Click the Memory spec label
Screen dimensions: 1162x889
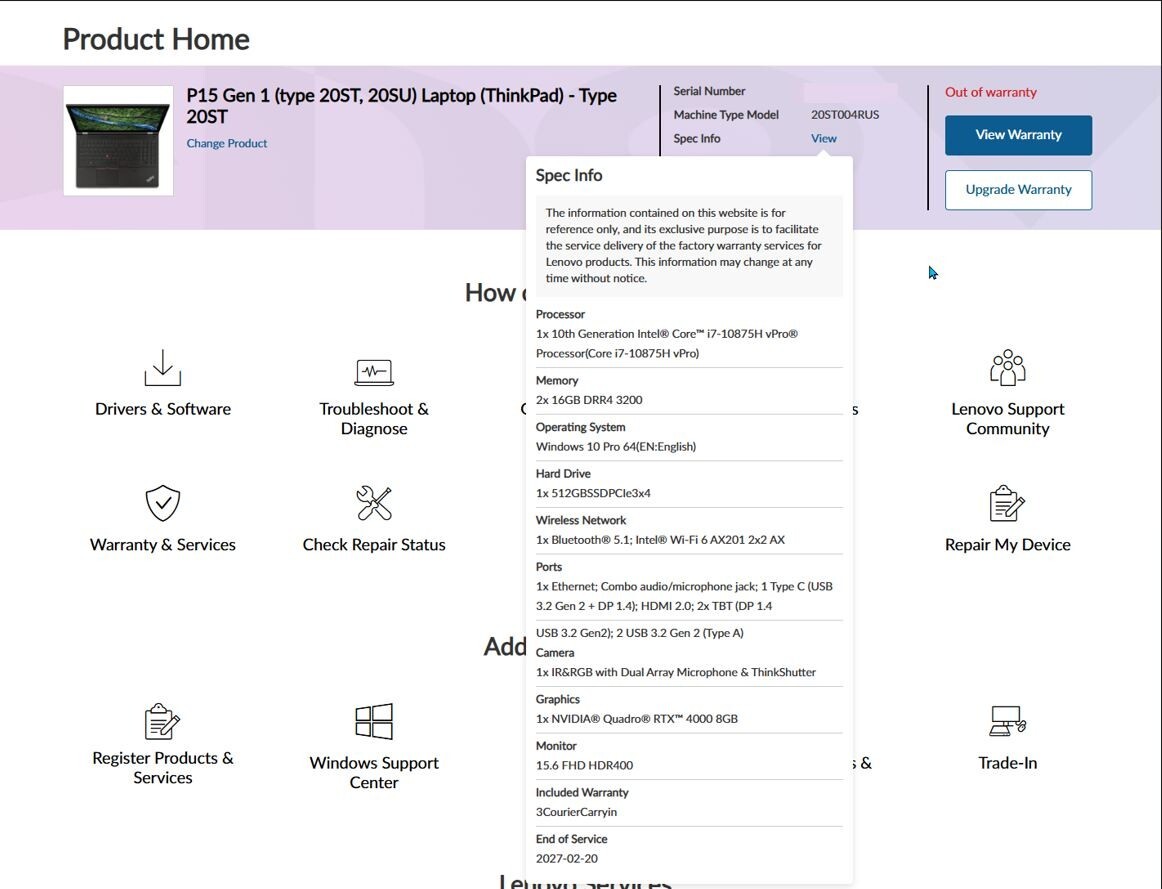tap(557, 381)
